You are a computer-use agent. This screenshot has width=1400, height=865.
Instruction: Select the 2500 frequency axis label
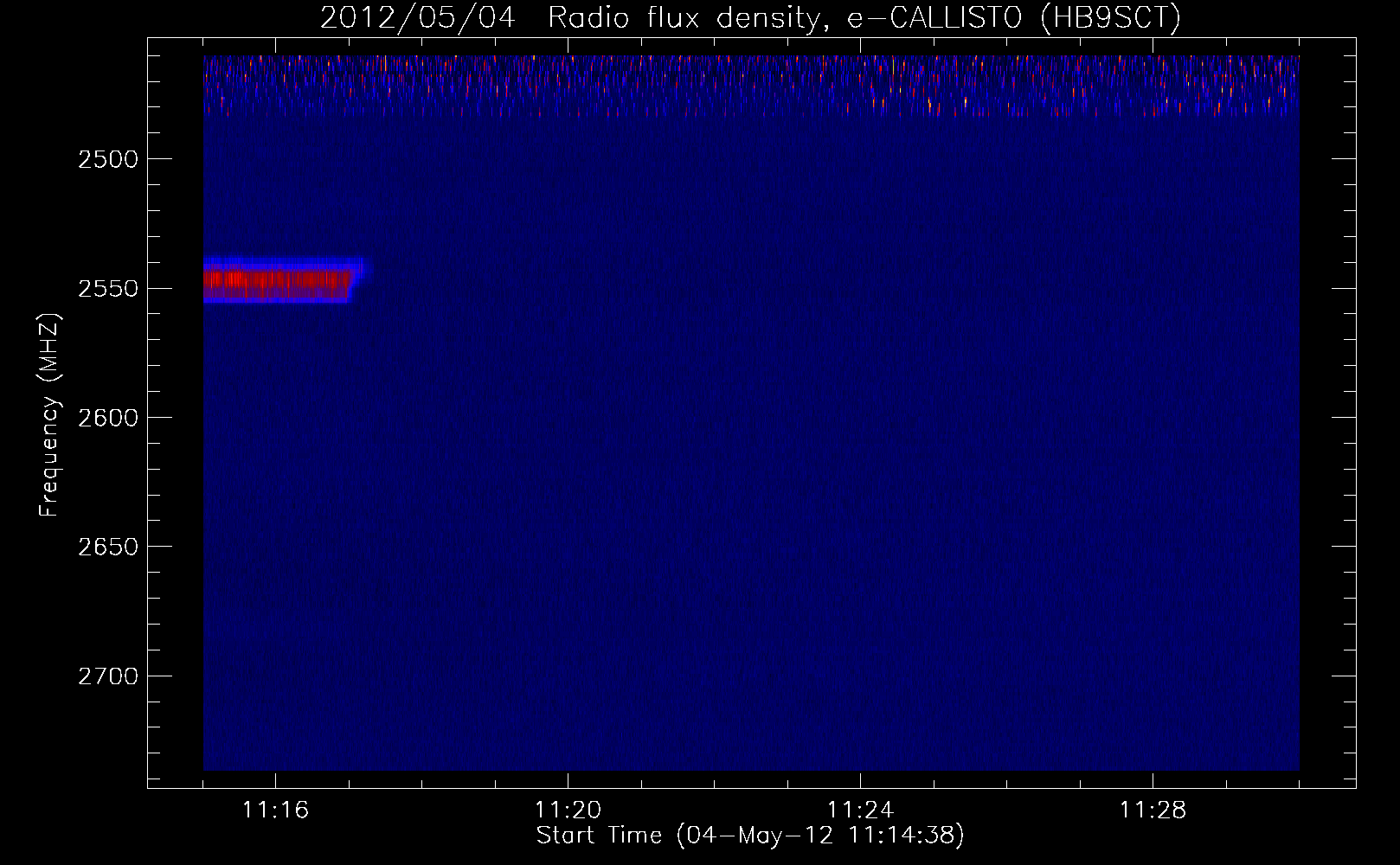(x=108, y=159)
